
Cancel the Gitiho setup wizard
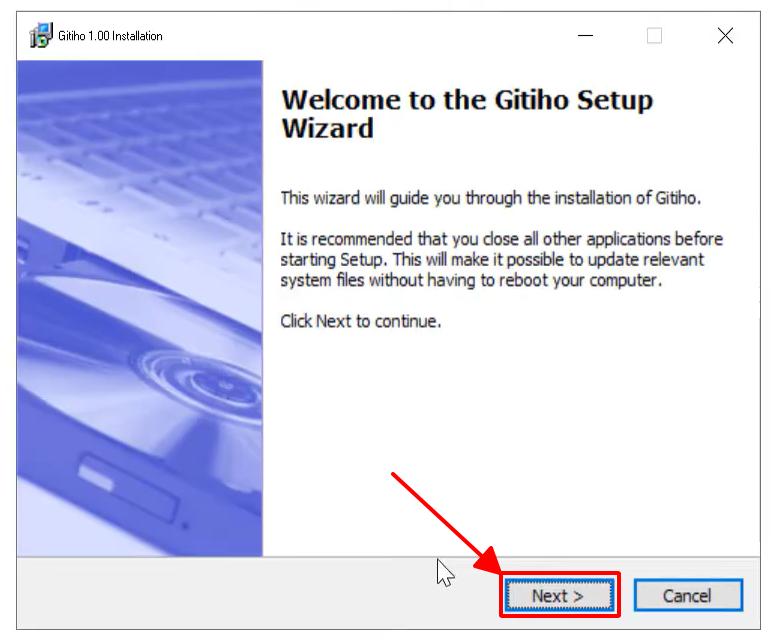point(688,595)
